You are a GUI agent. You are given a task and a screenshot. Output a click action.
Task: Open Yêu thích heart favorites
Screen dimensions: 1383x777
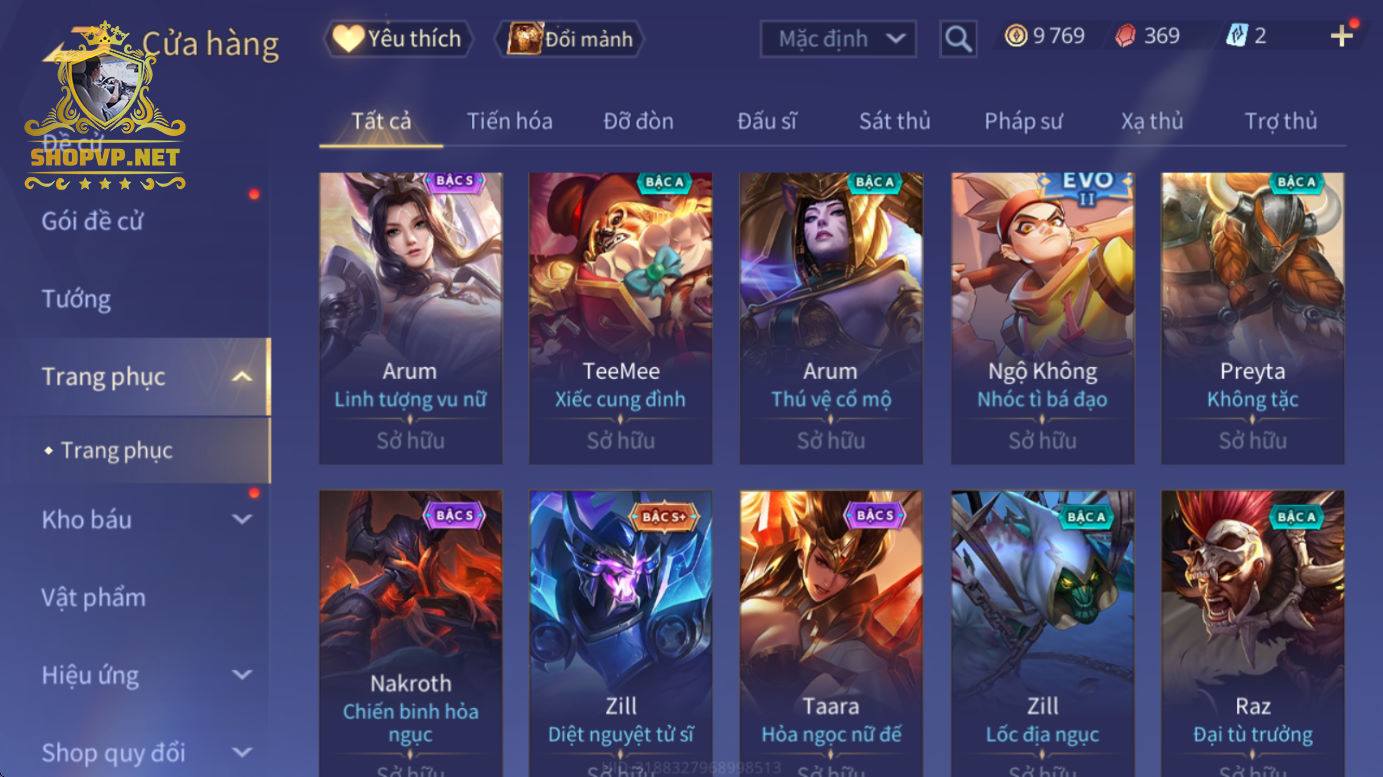(398, 39)
